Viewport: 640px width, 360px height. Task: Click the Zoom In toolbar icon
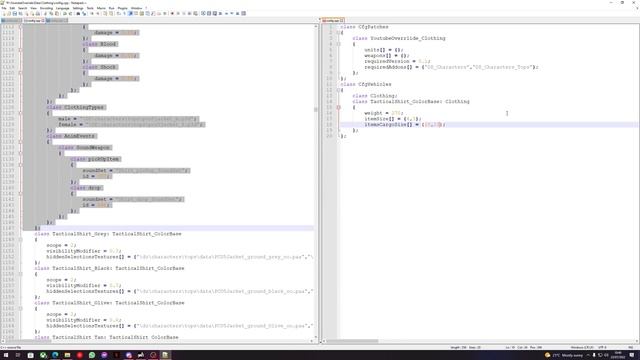point(92,13)
